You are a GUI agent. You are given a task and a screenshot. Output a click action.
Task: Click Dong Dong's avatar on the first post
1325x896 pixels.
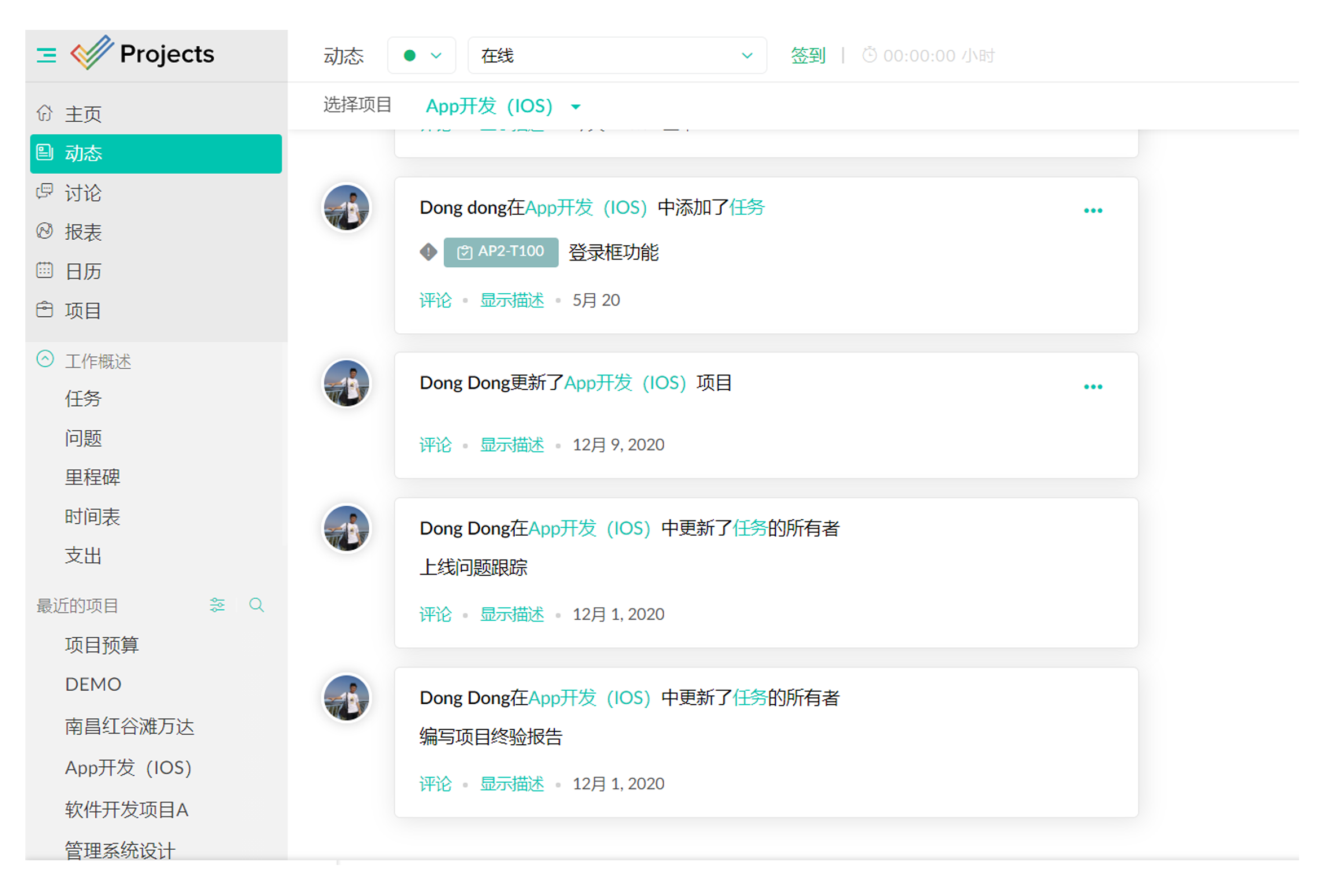click(347, 207)
